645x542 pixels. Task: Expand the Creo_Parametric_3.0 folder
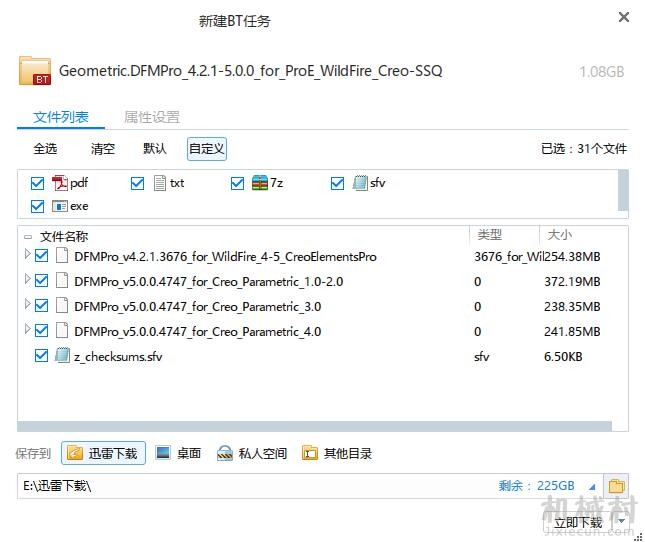click(27, 304)
